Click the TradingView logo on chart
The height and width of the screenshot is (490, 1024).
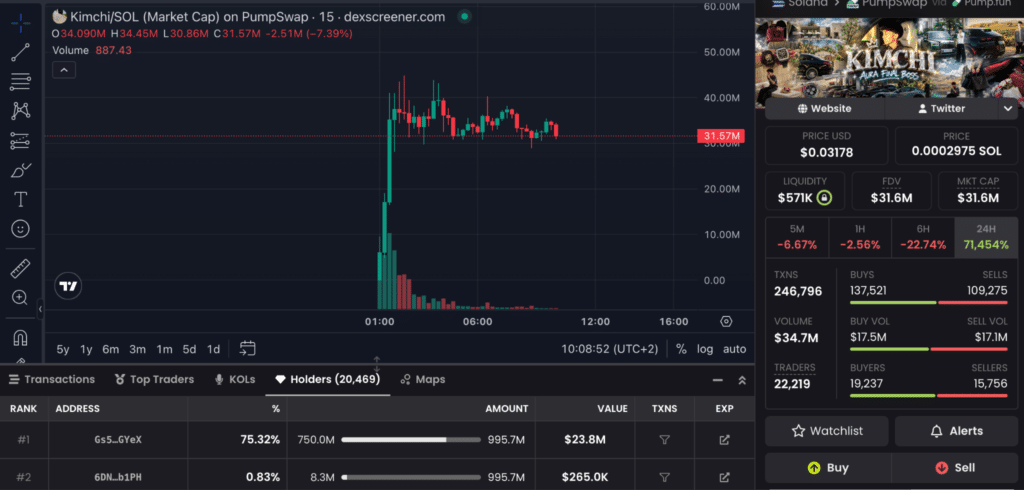[x=68, y=286]
